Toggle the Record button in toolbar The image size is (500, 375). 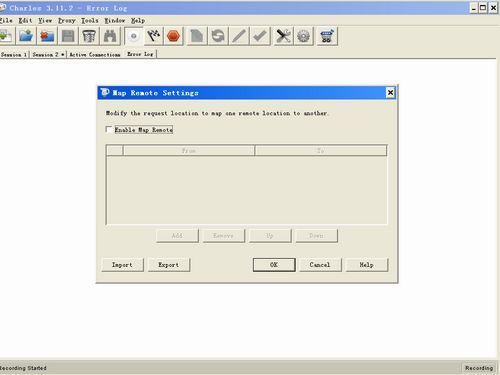click(x=134, y=36)
